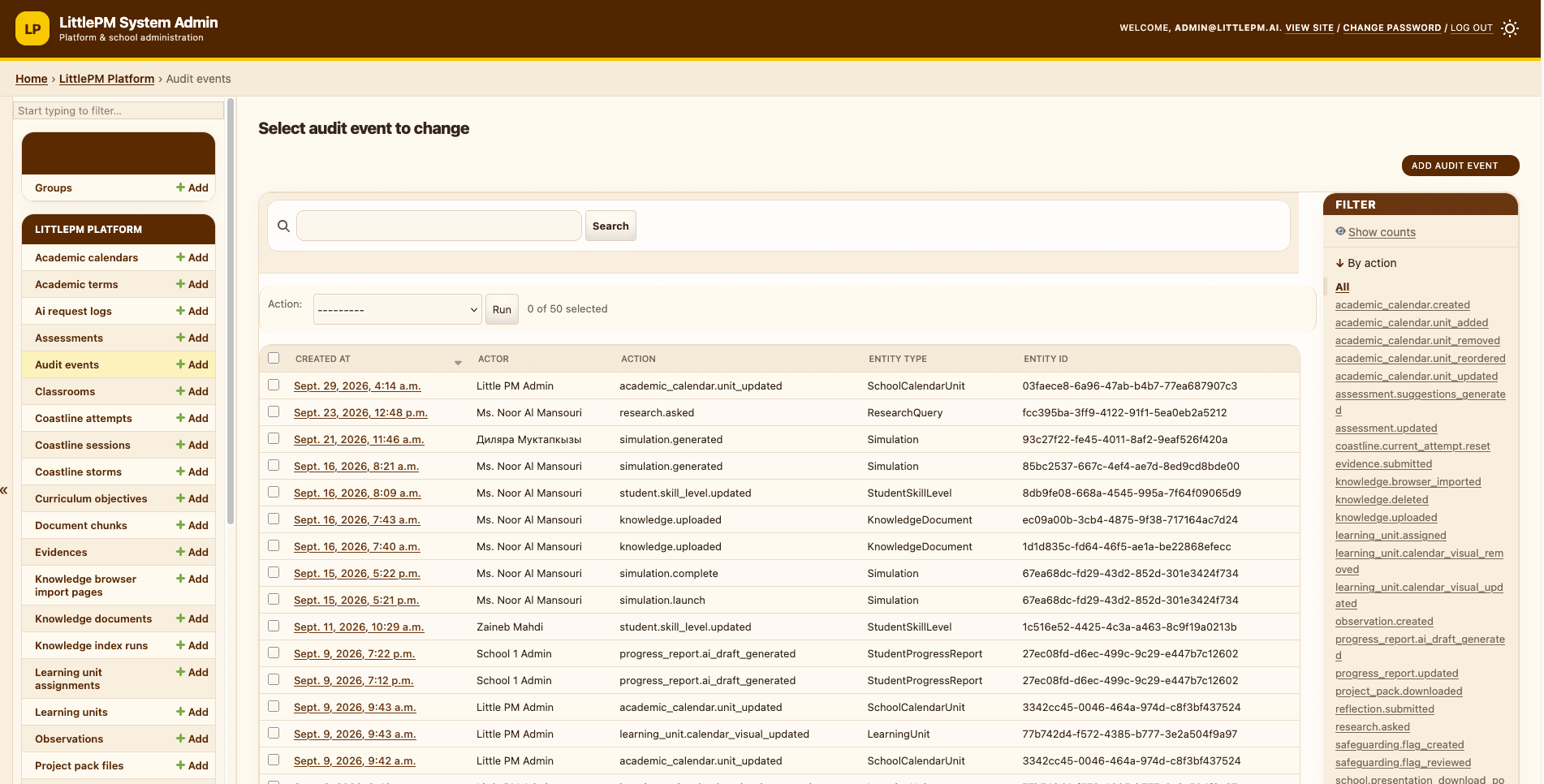Add a Classroom via plus icon

point(192,391)
